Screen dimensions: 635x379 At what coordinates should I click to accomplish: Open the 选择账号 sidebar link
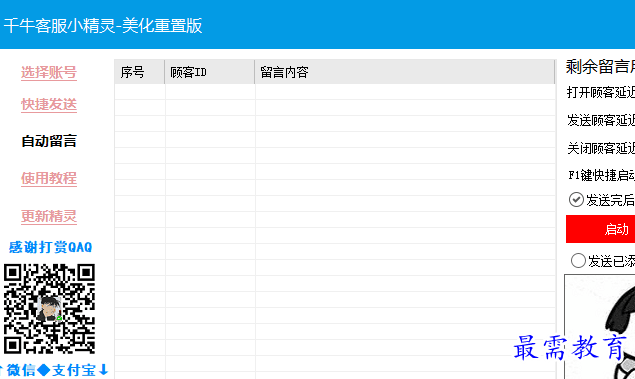(x=49, y=73)
